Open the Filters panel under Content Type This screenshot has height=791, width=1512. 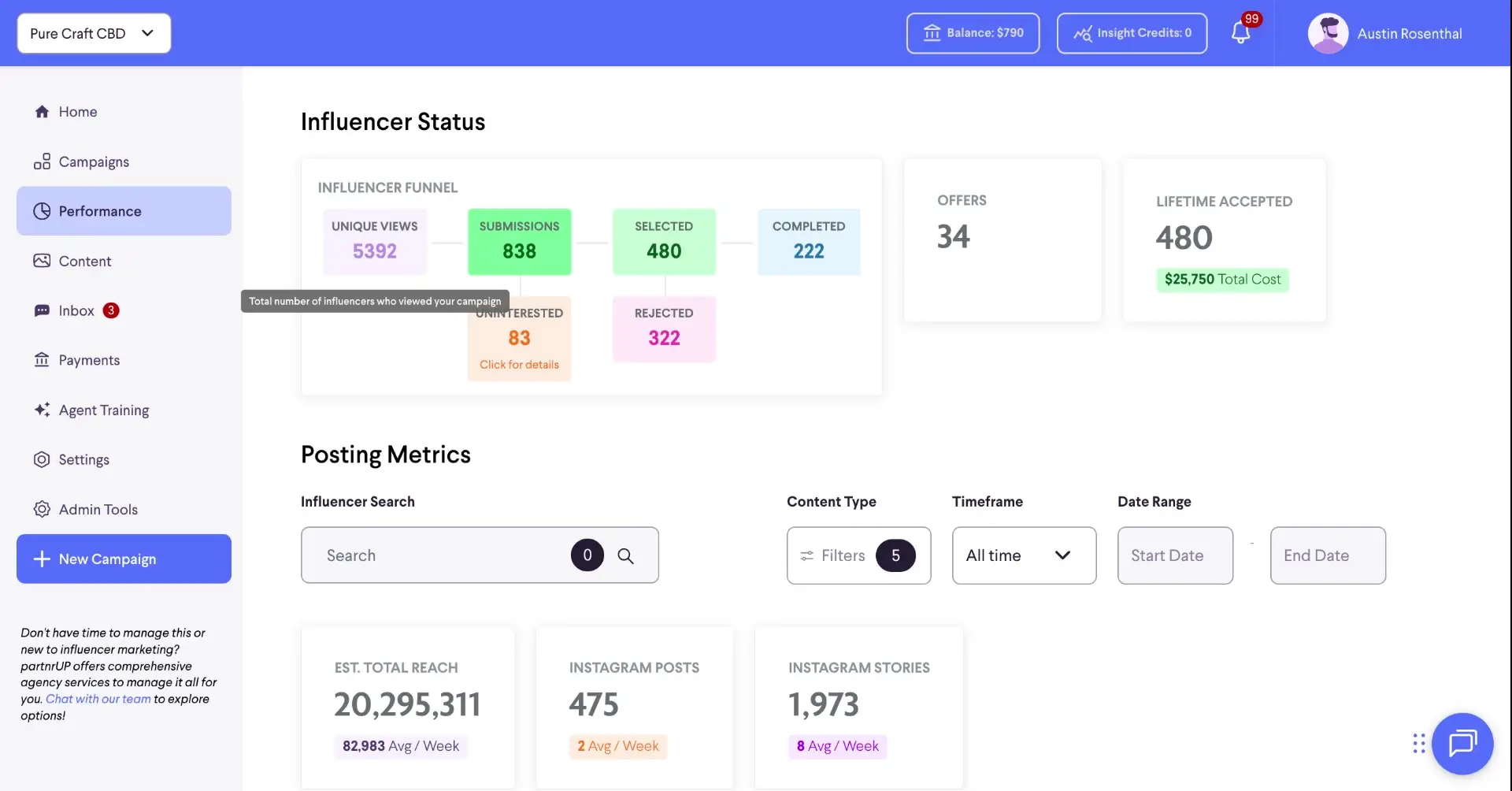858,555
